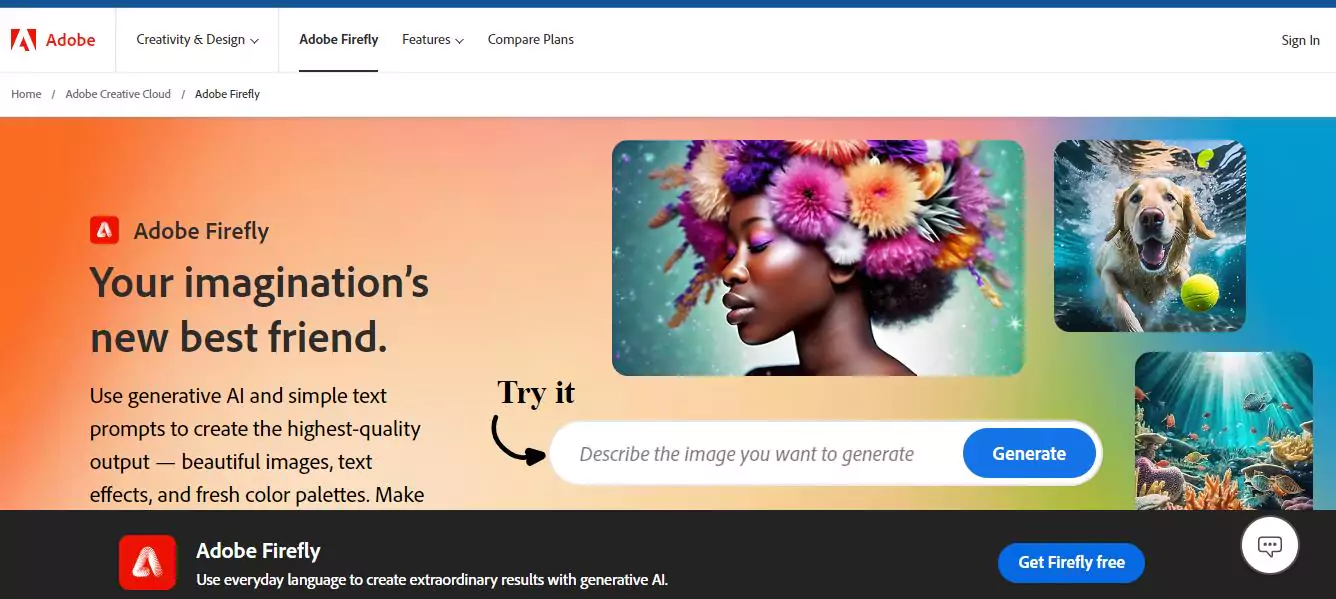1336x599 pixels.
Task: Open the flower-haired woman image
Action: tap(818, 258)
